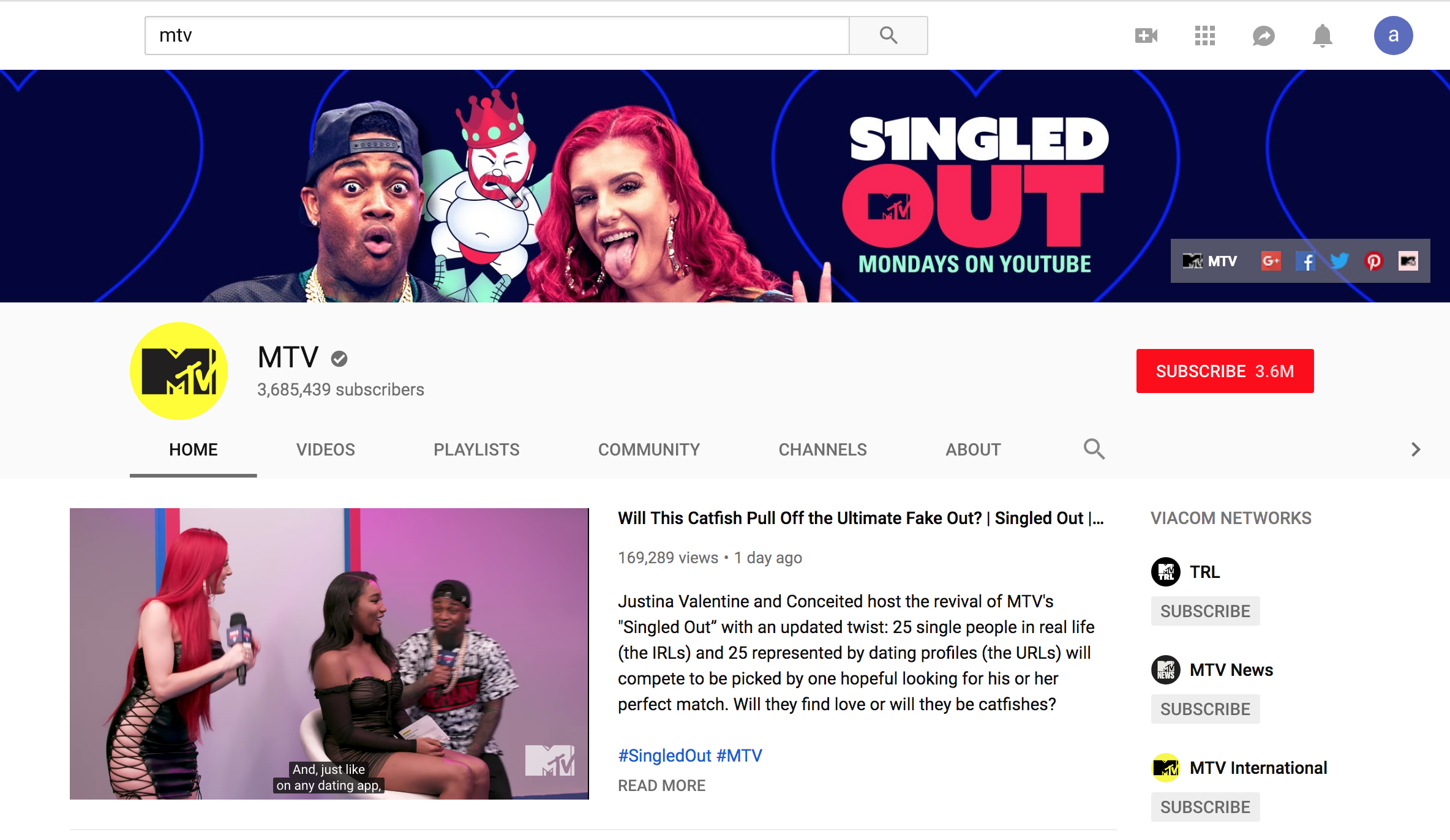Click the VIACOM NETWORKS heading

(x=1231, y=518)
